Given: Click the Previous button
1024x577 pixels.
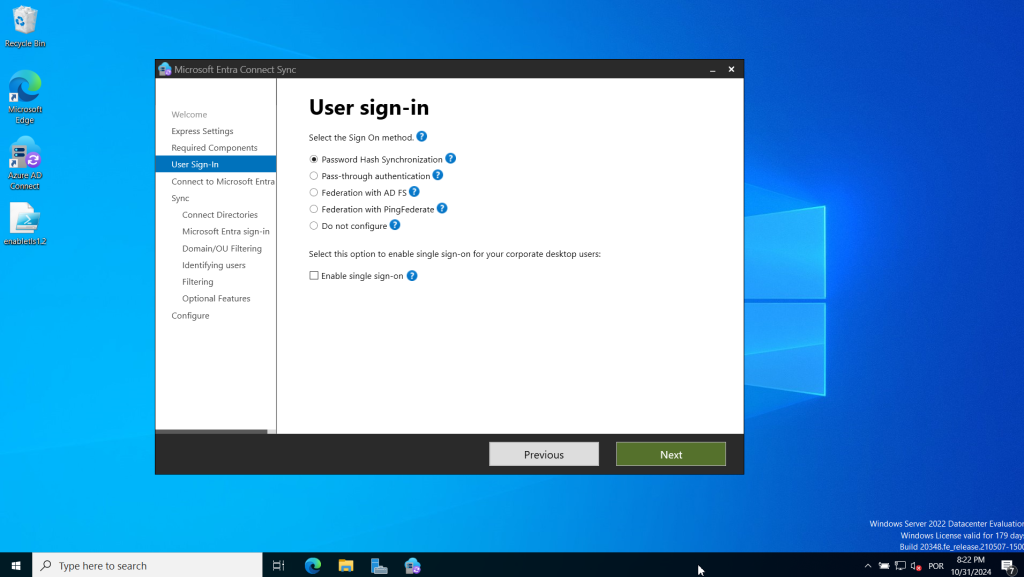Looking at the screenshot, I should (544, 454).
